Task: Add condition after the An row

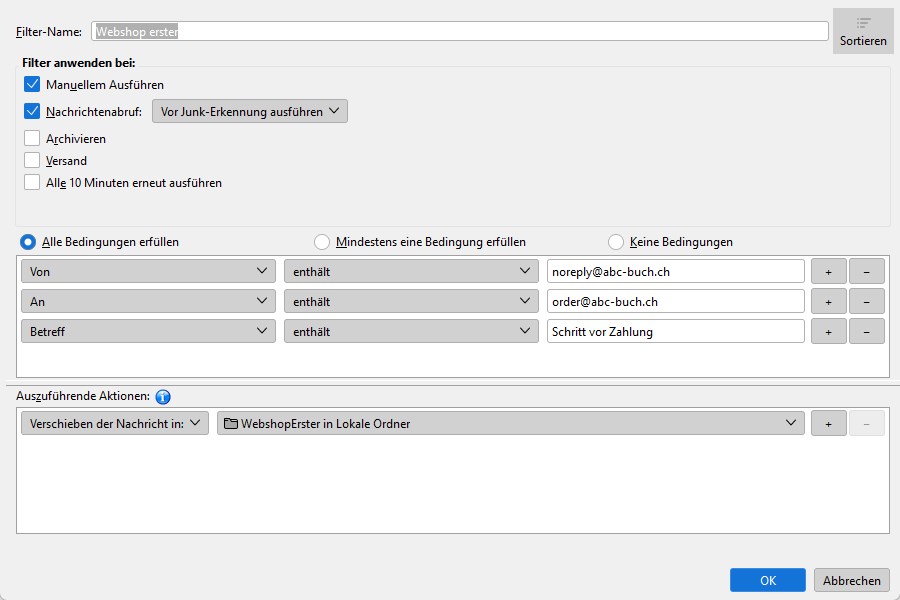Action: click(x=828, y=301)
